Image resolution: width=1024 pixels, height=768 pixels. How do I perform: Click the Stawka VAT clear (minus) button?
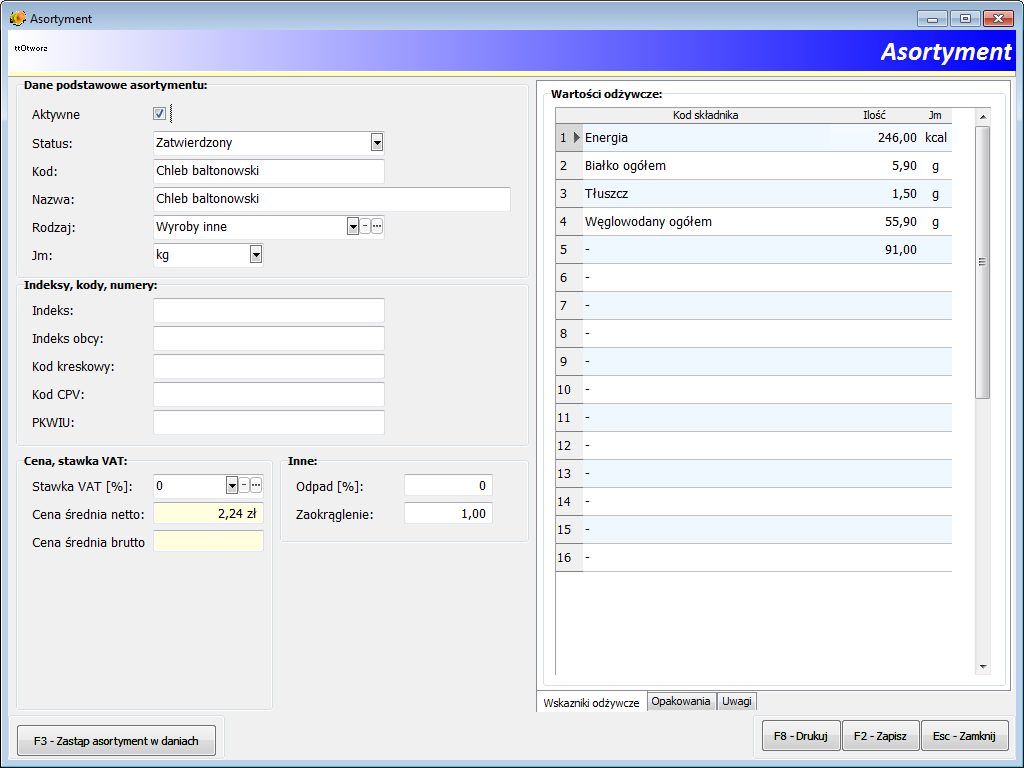pyautogui.click(x=244, y=485)
